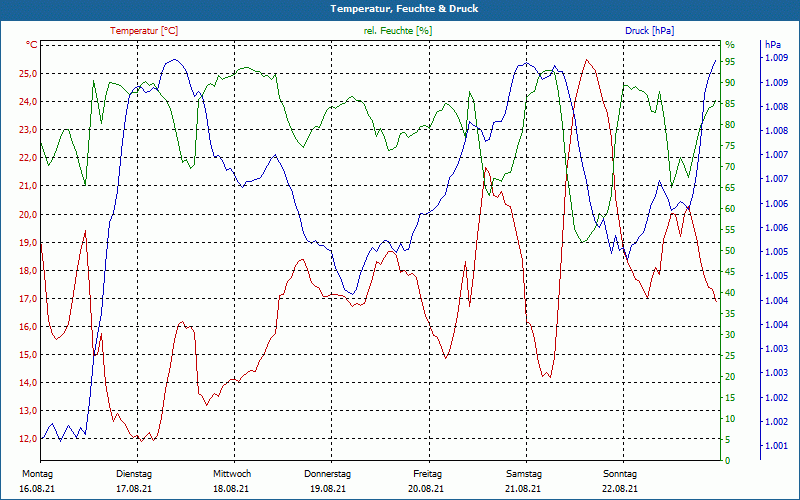Click the green humidity axis value '55'
The image size is (800, 500).
(x=730, y=230)
